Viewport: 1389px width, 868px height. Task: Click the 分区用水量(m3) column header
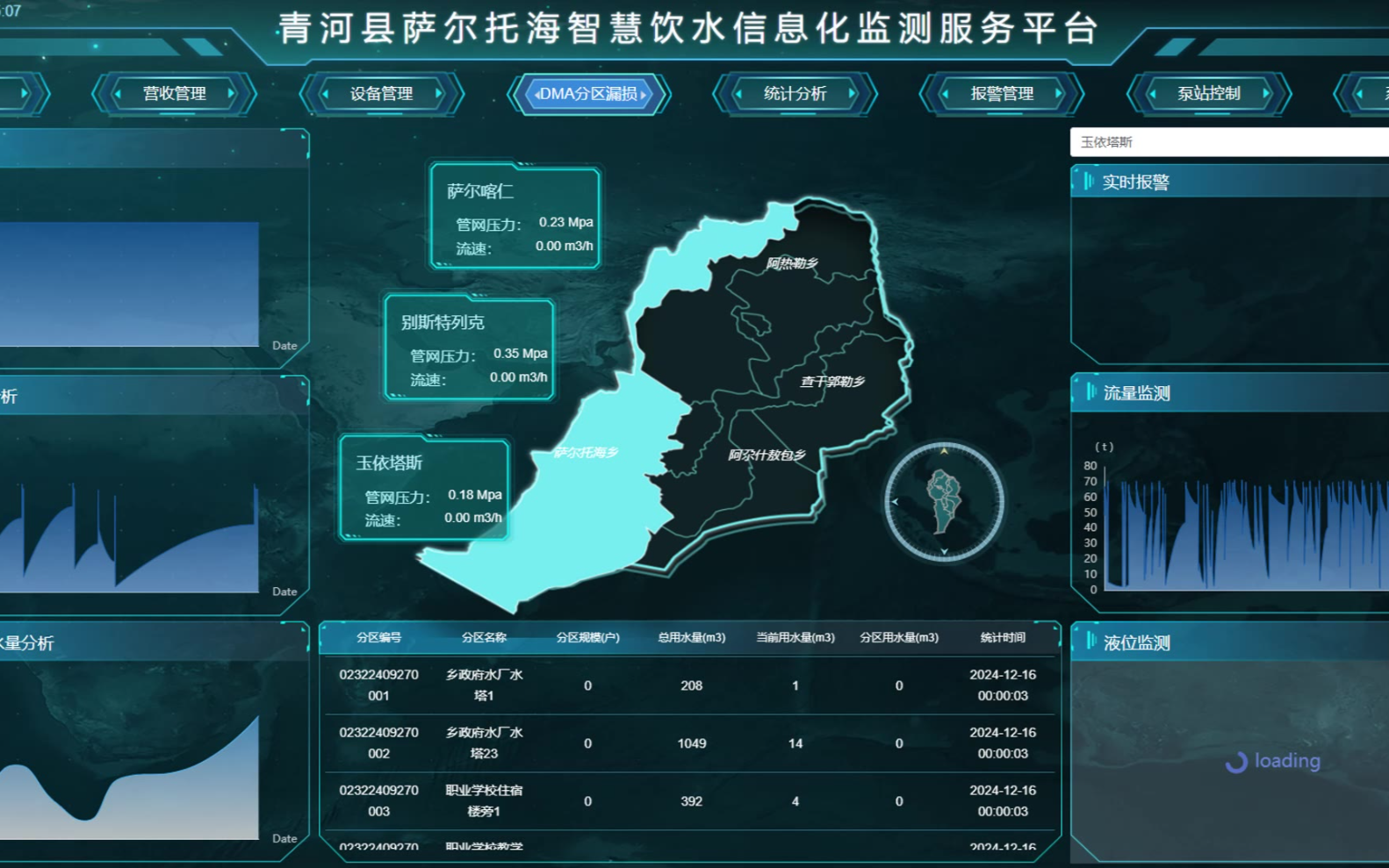pos(898,637)
